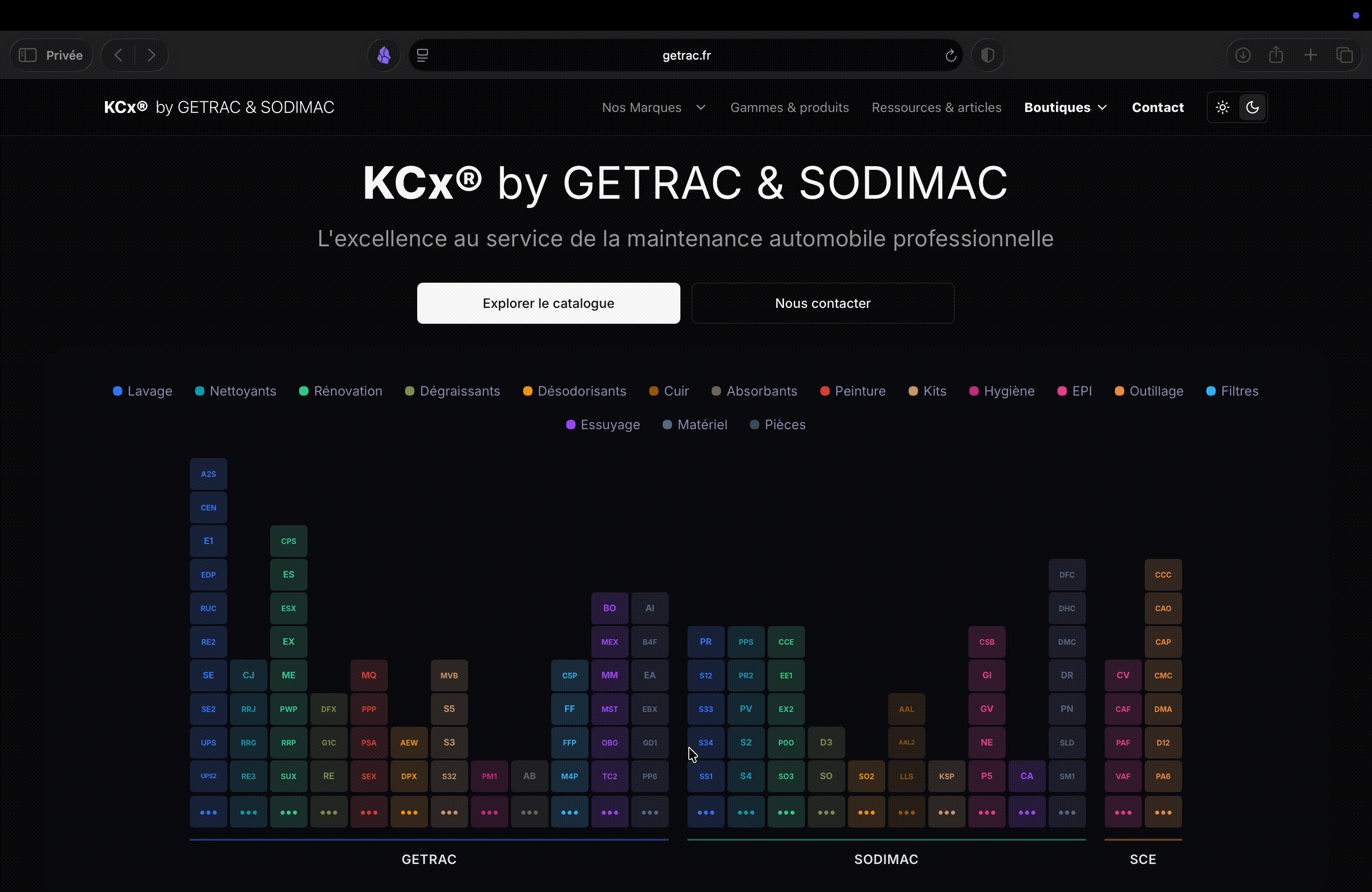Open the CSB product tile
The width and height of the screenshot is (1372, 892).
coord(987,642)
